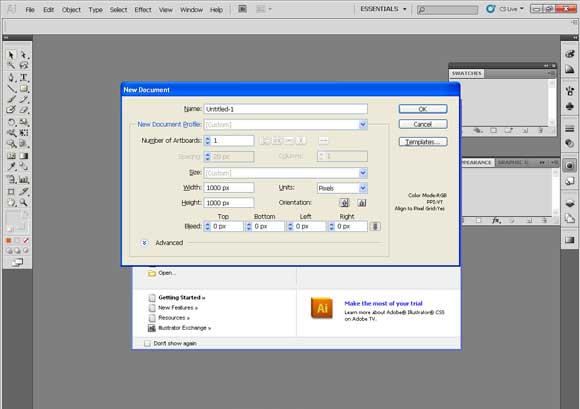Open the Swatches panel options menu

tap(550, 73)
